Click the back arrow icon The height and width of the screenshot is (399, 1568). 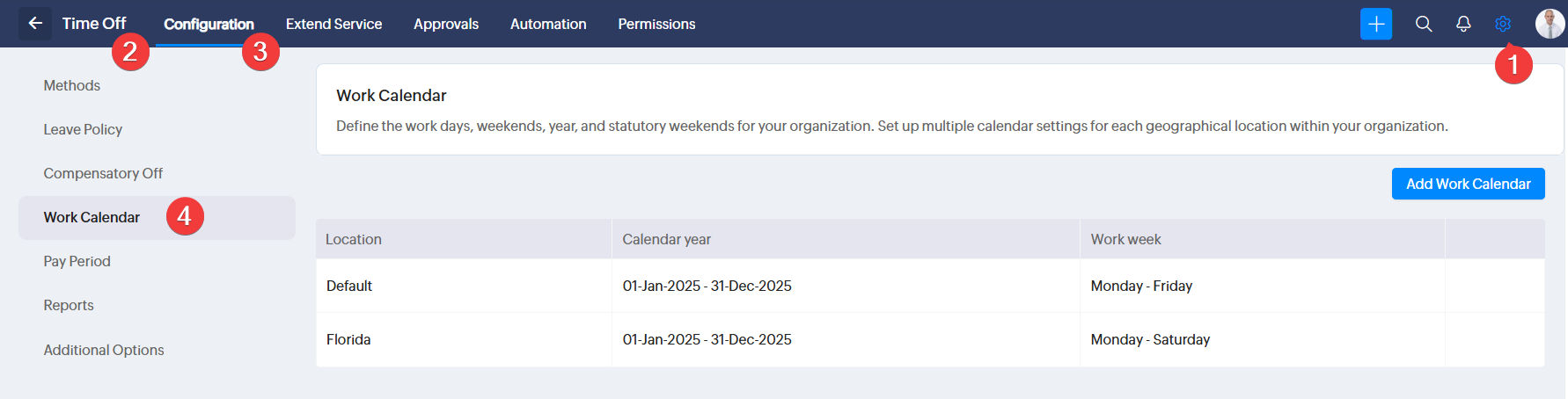(x=35, y=24)
